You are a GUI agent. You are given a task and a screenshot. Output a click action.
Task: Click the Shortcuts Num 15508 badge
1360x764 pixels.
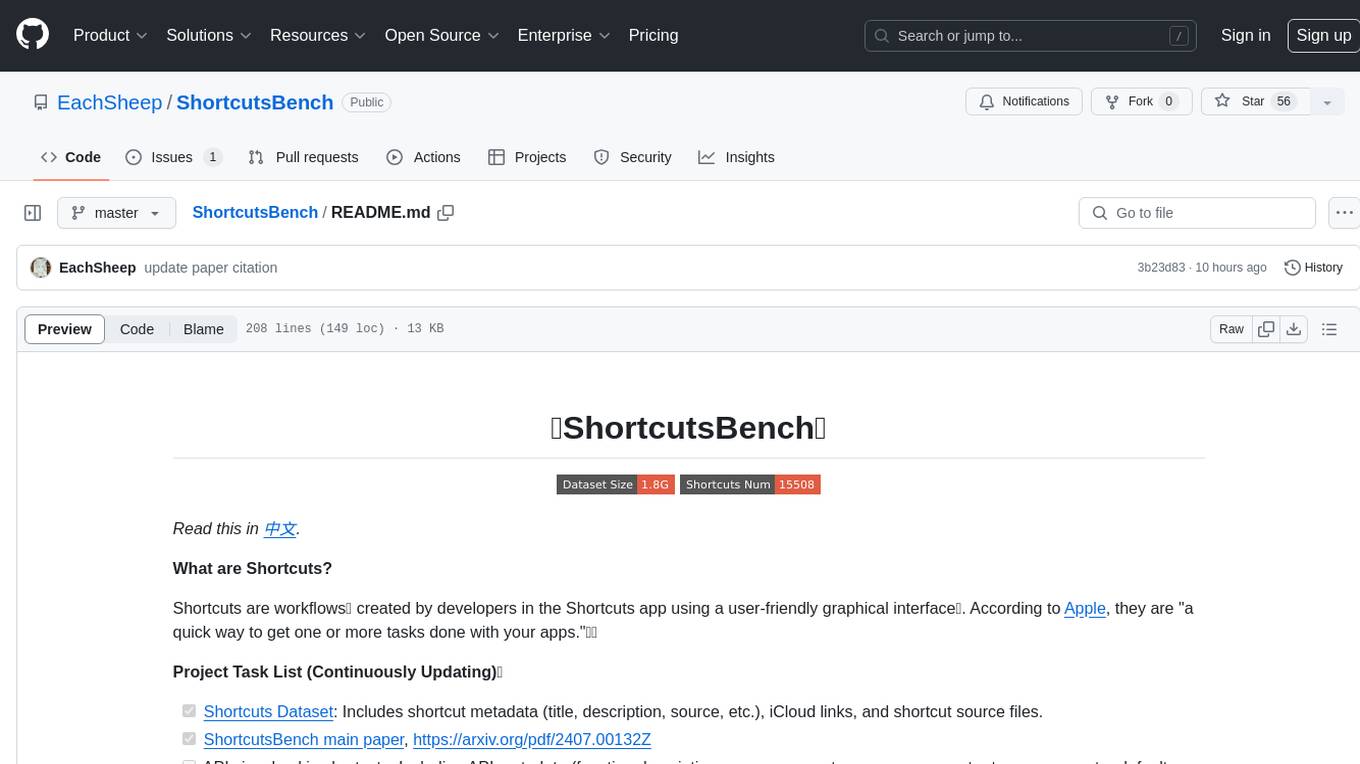750,484
